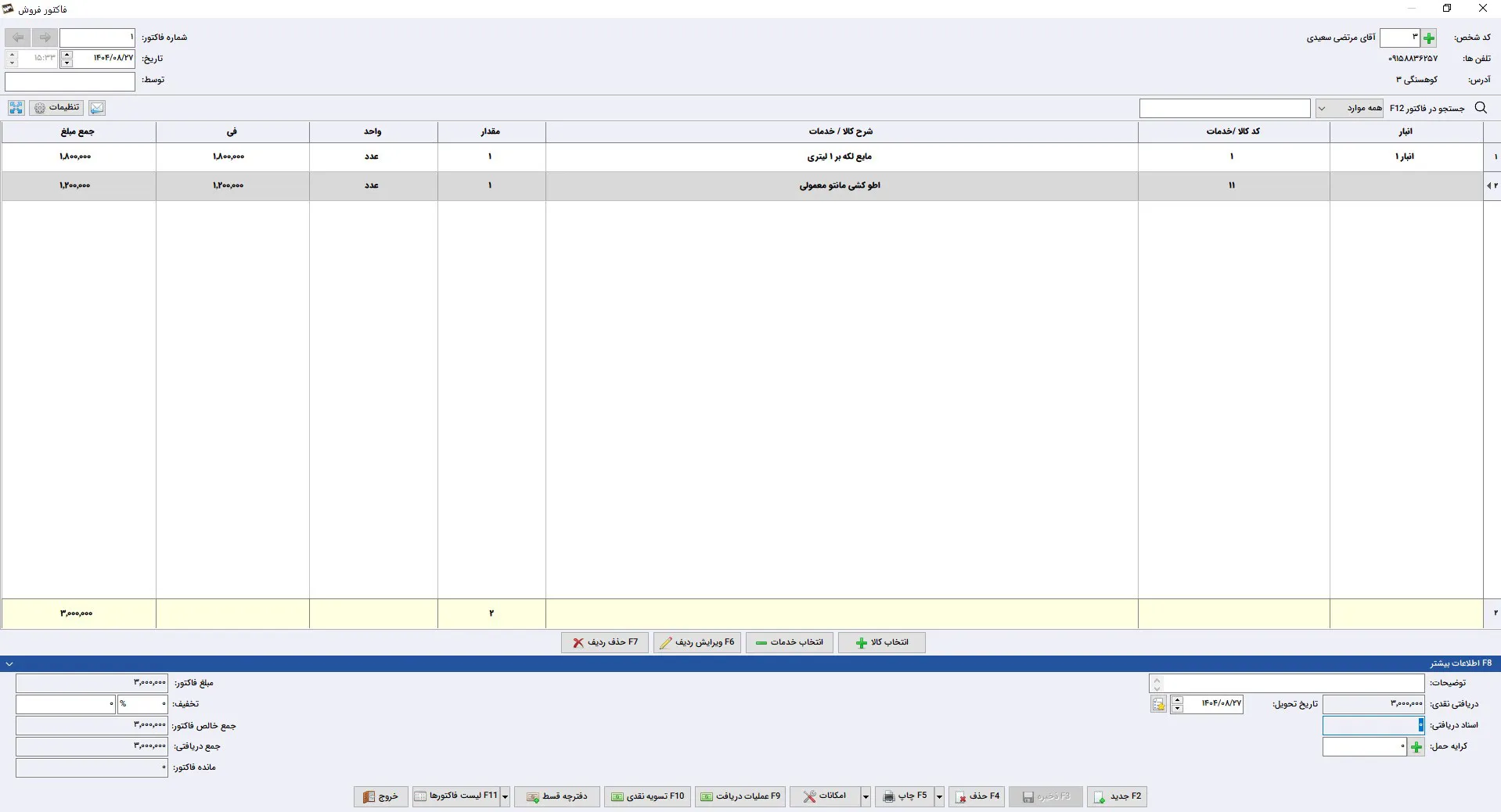The height and width of the screenshot is (812, 1501).
Task: Click F2 جدید new invoice button
Action: [x=1117, y=796]
